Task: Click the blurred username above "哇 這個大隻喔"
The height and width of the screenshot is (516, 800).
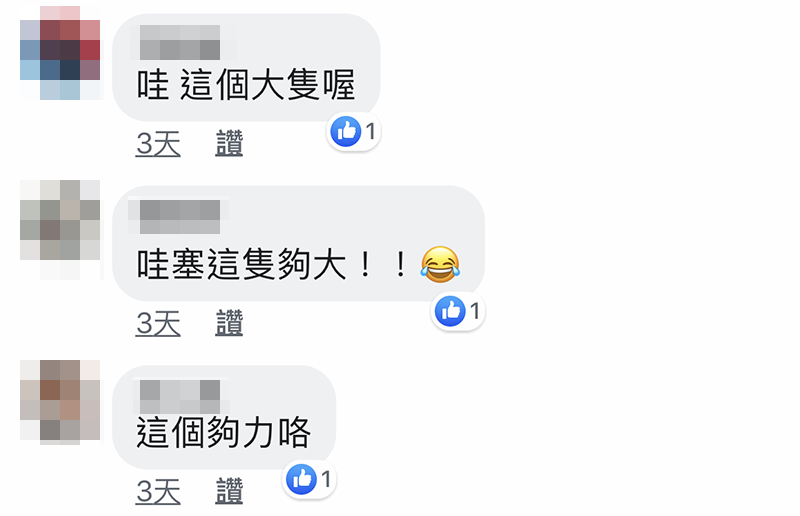Action: [180, 42]
